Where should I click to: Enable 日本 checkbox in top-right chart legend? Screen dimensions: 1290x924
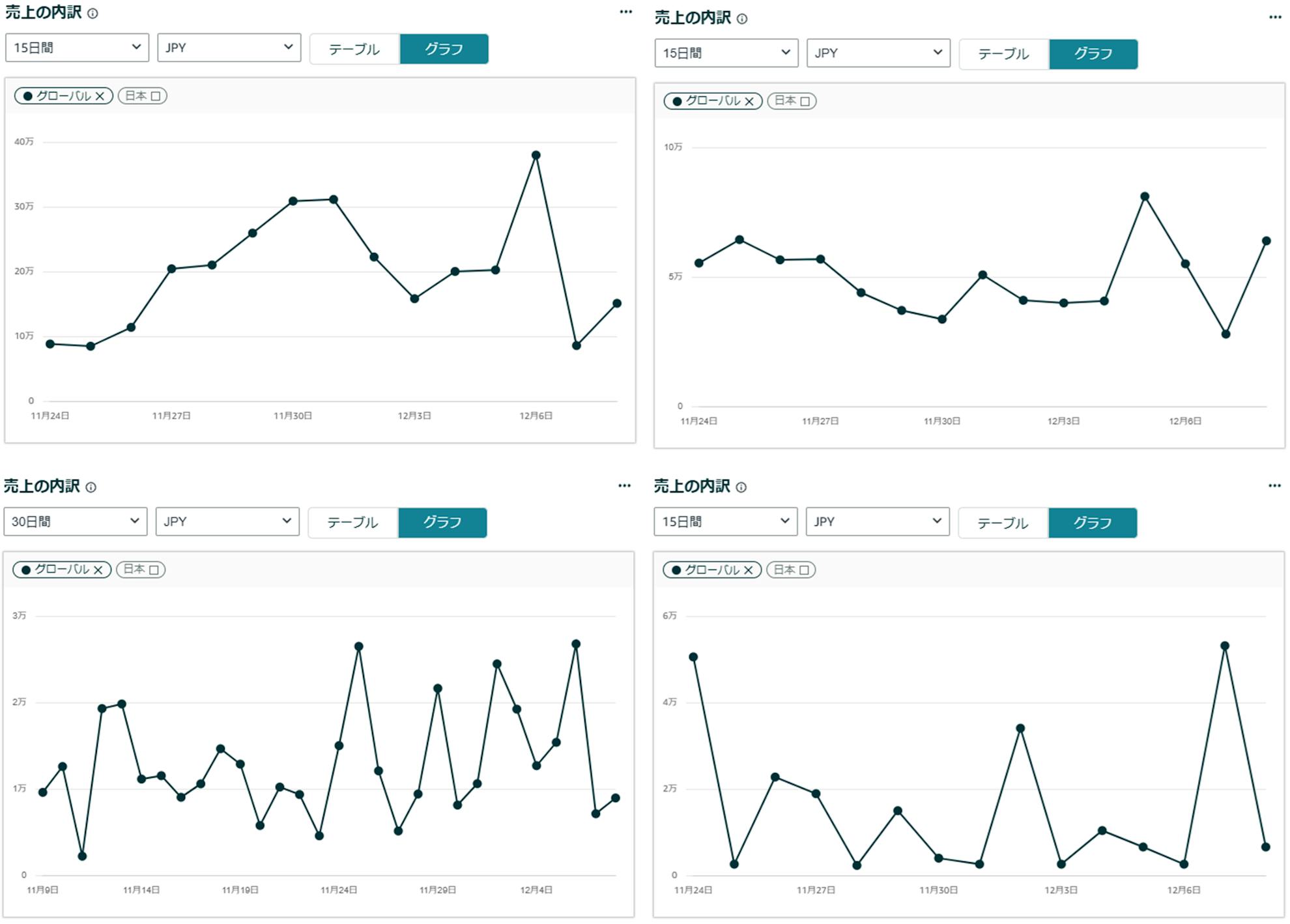[805, 102]
